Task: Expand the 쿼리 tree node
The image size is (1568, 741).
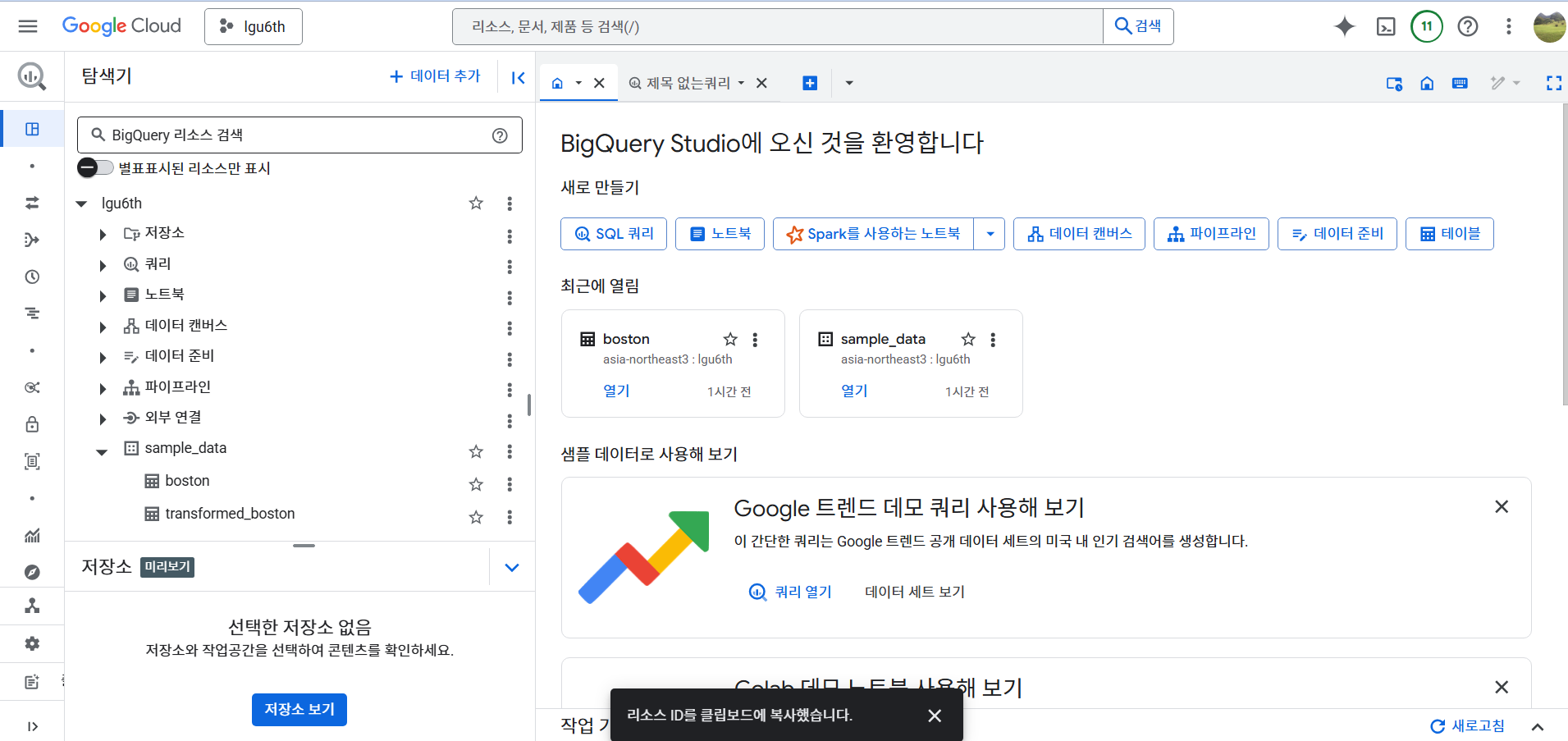Action: (x=103, y=265)
